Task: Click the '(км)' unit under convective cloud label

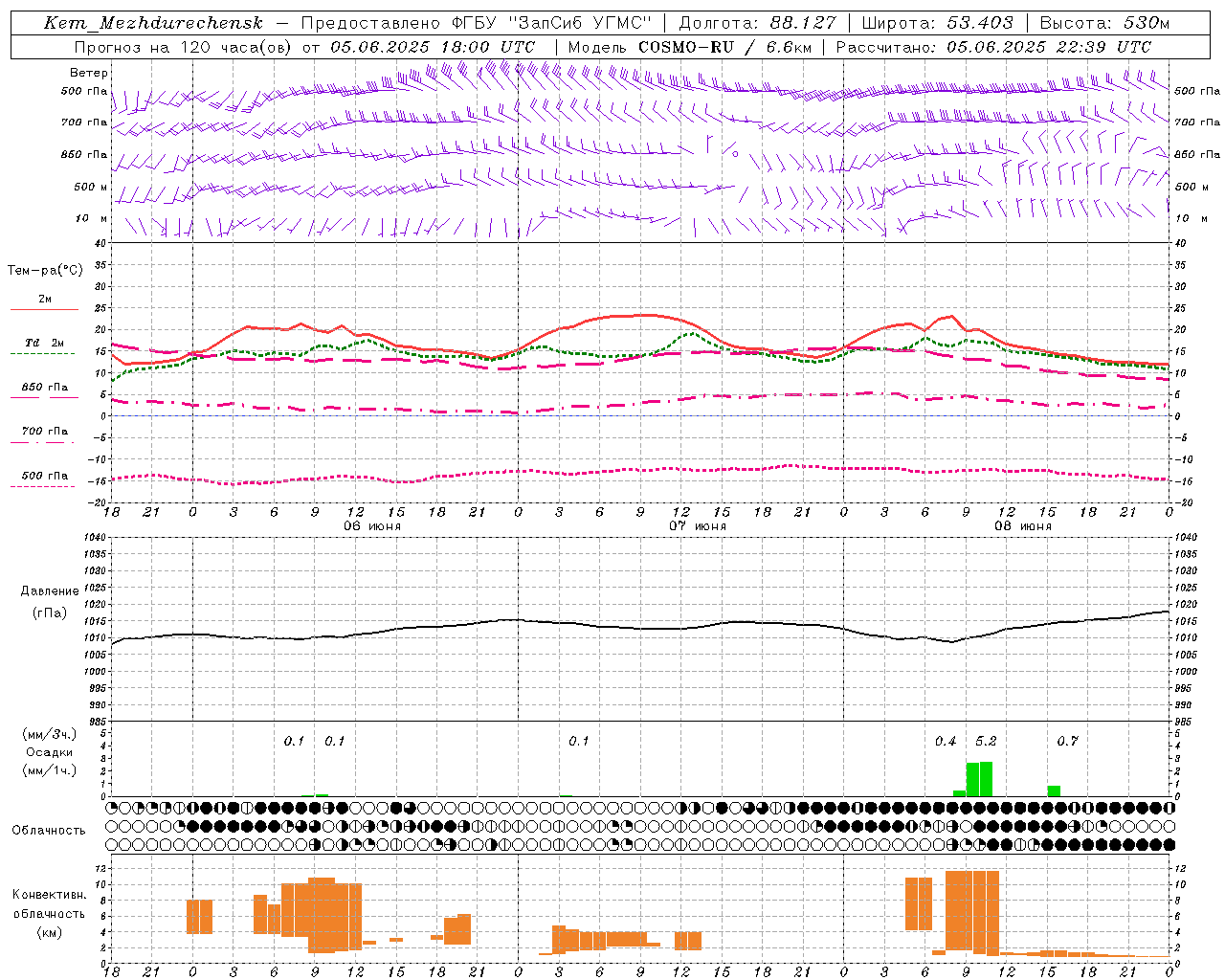Action: point(50,932)
